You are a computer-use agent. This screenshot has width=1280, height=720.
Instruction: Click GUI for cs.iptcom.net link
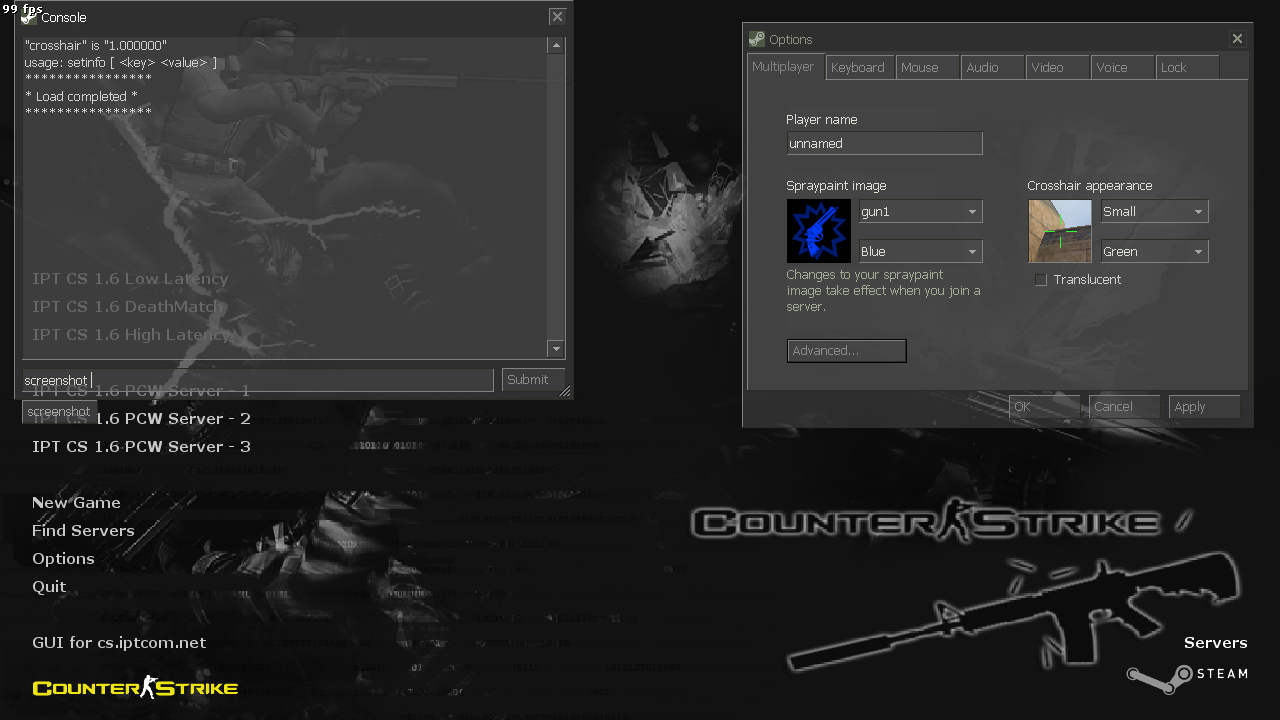pos(119,642)
